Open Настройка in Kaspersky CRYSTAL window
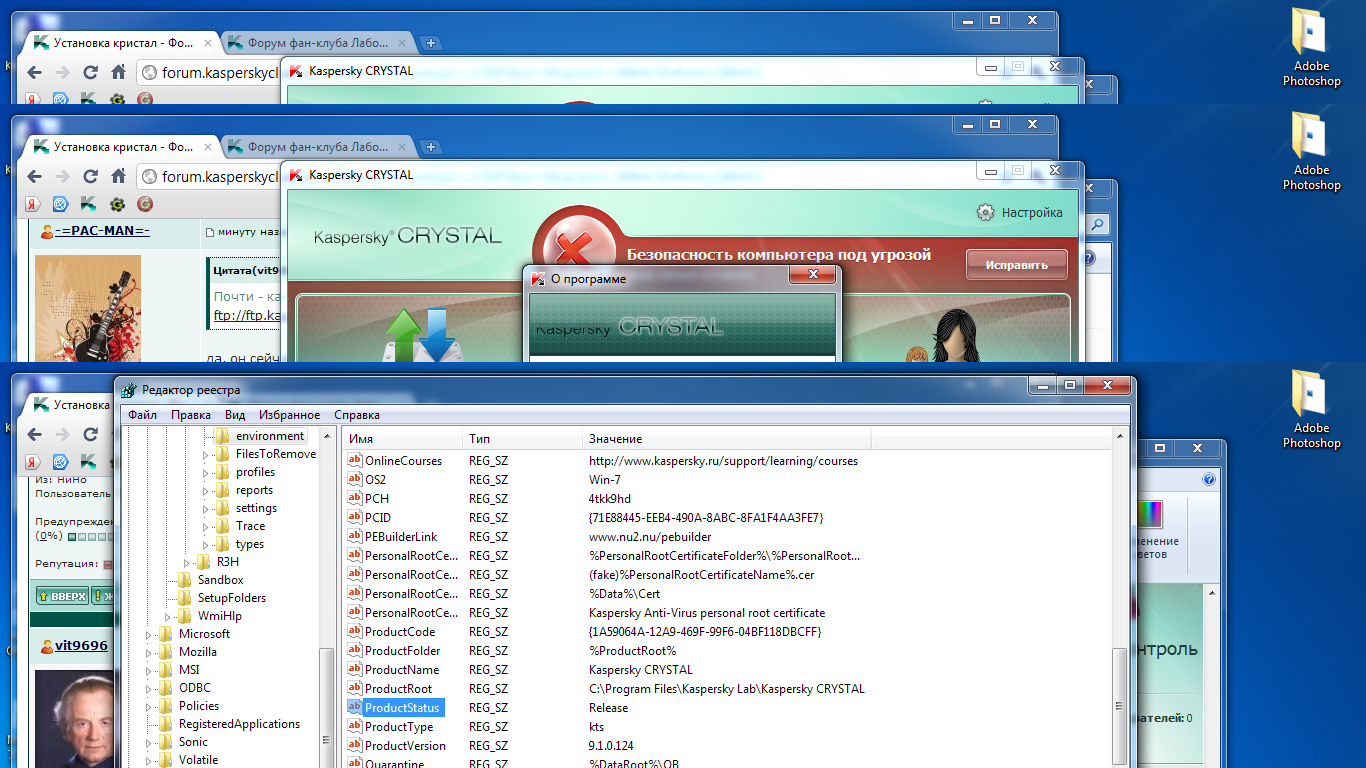The image size is (1366, 768). 1020,212
